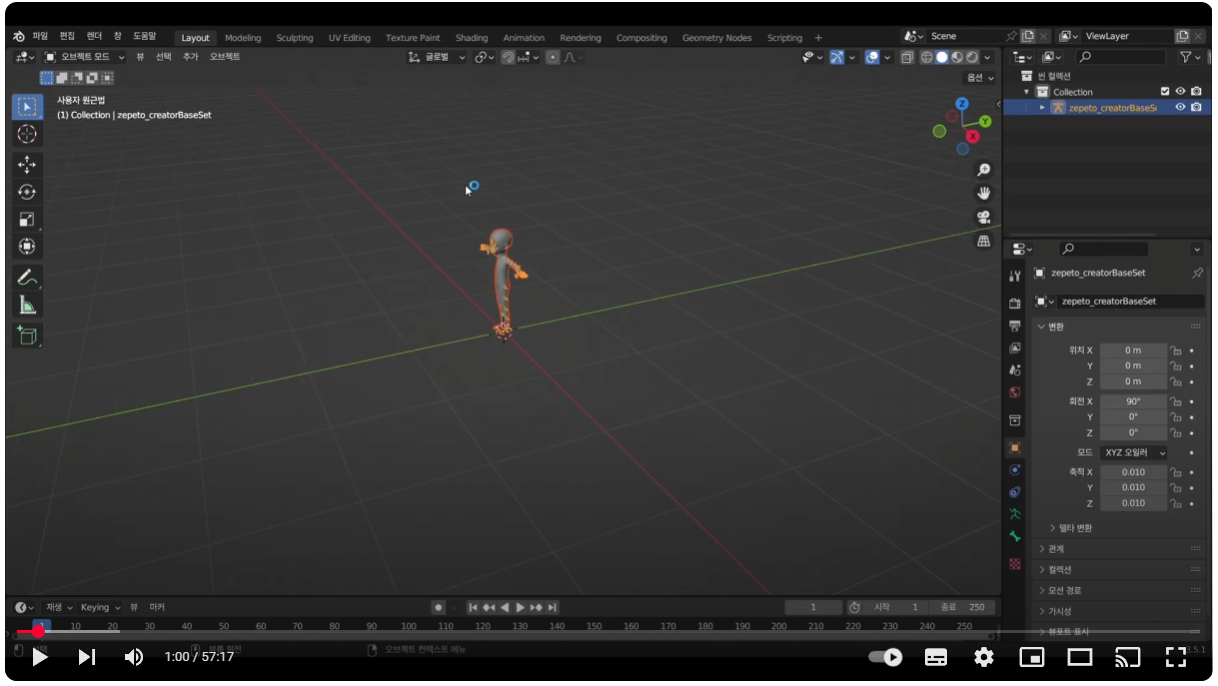Open the Bone properties tab
Screen dimensions: 1218x686
point(1015,537)
